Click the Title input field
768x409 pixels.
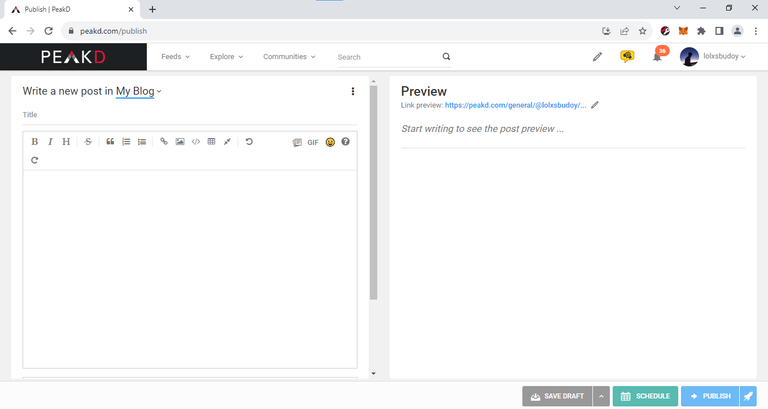click(190, 115)
